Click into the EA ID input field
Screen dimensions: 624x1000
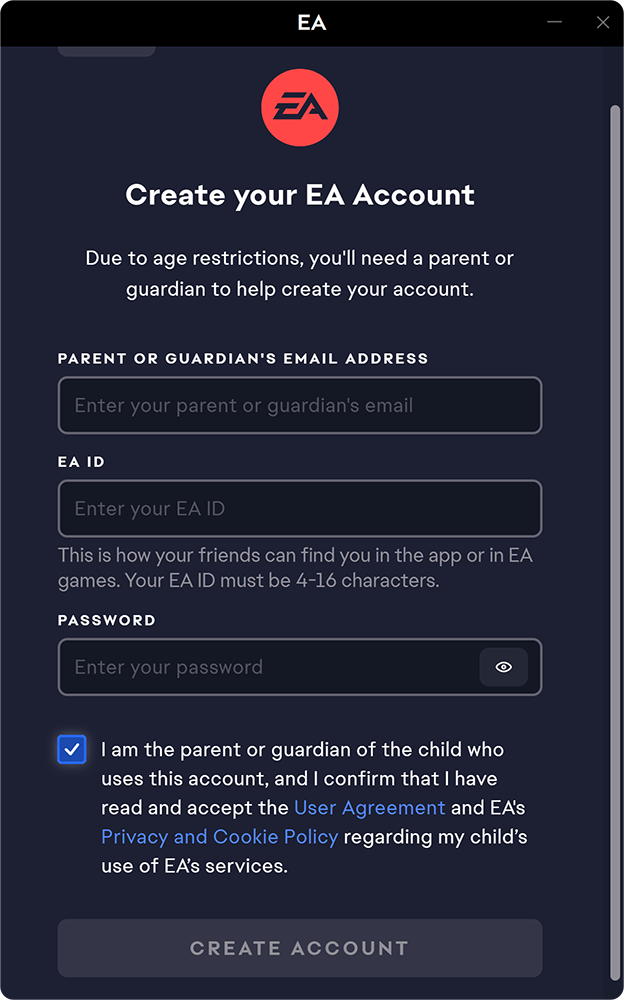[x=299, y=508]
